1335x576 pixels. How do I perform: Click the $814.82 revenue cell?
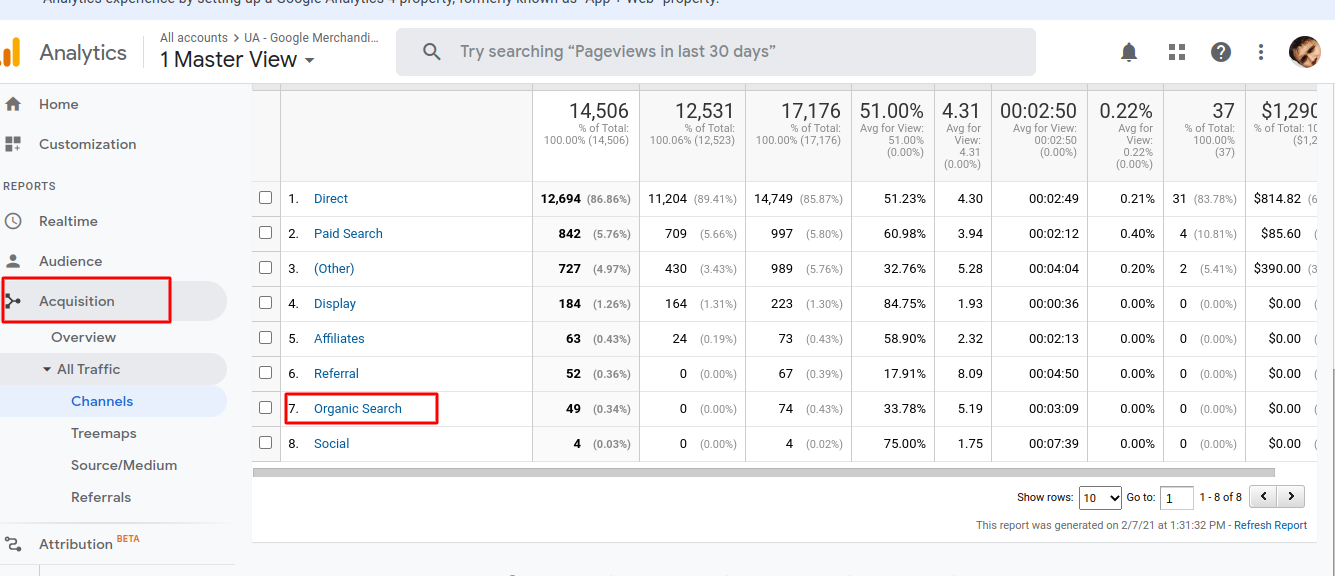pyautogui.click(x=1277, y=198)
